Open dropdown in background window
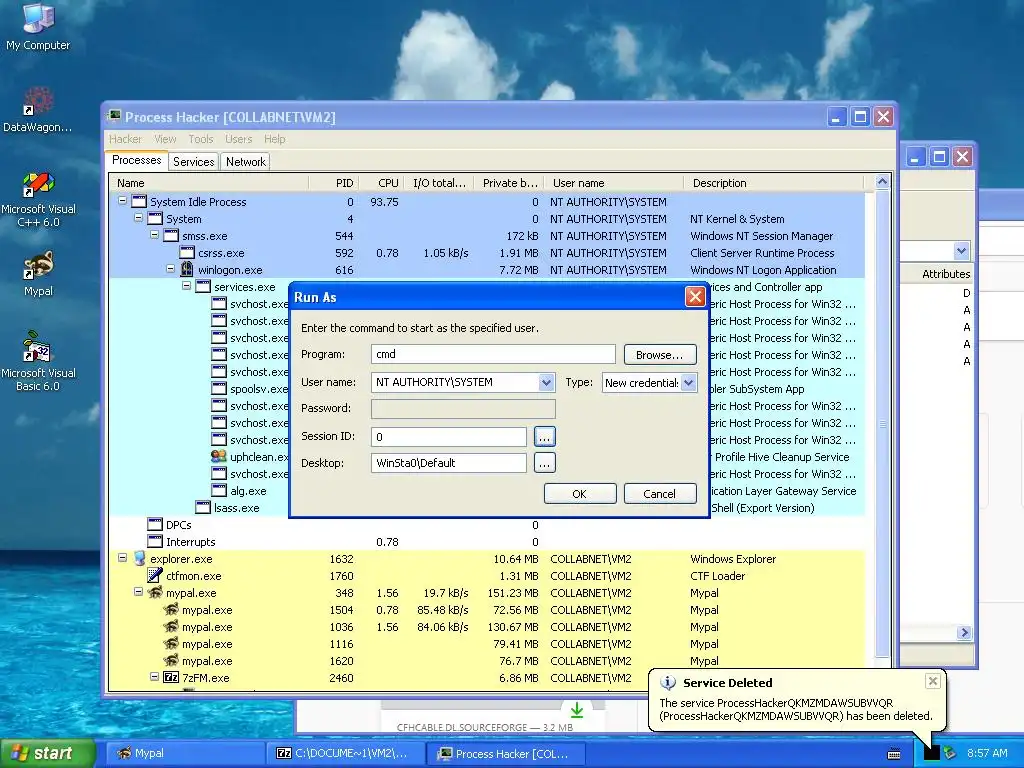The width and height of the screenshot is (1024, 768). click(x=961, y=251)
